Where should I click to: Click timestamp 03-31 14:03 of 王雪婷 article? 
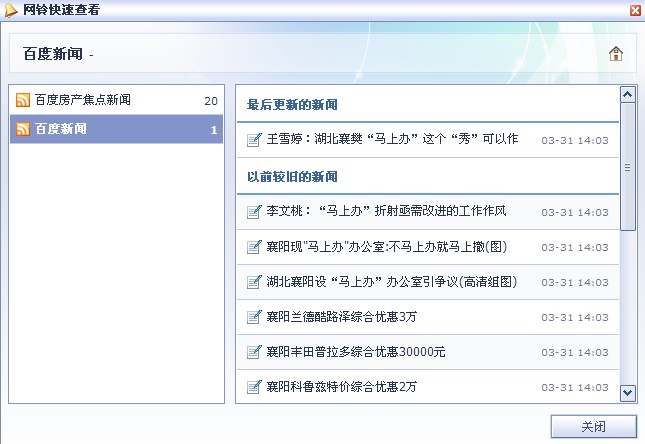[x=575, y=140]
